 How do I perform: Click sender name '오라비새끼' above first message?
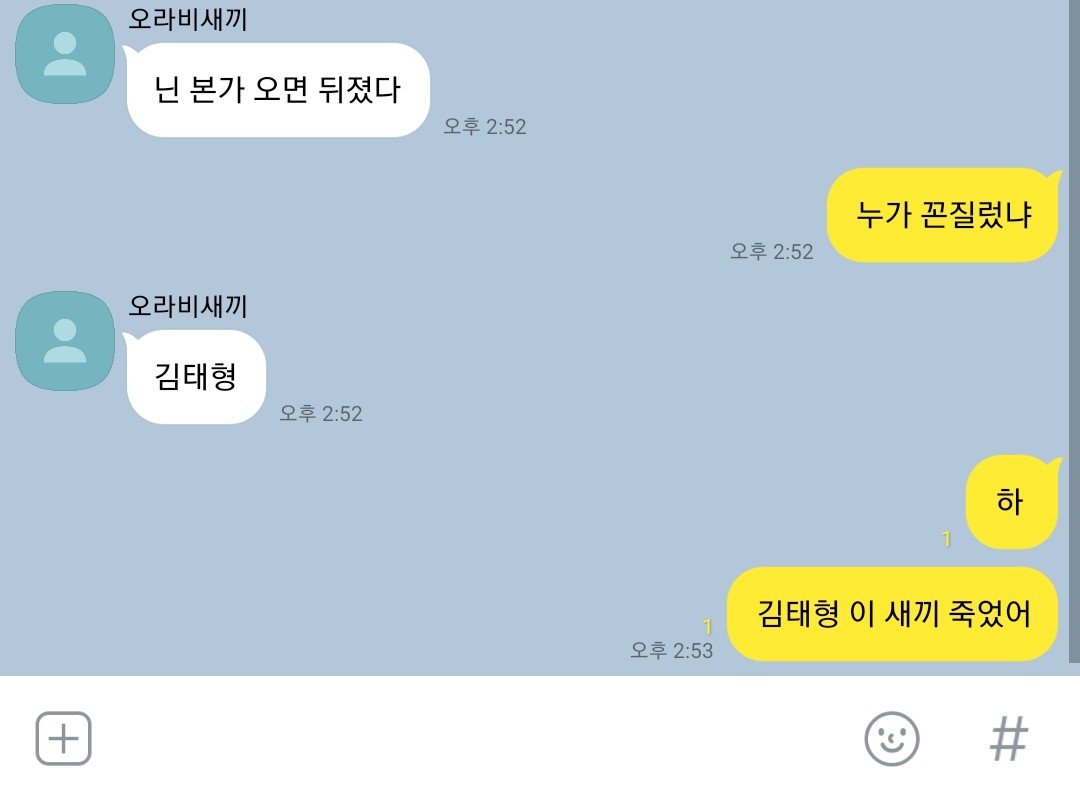coord(188,19)
